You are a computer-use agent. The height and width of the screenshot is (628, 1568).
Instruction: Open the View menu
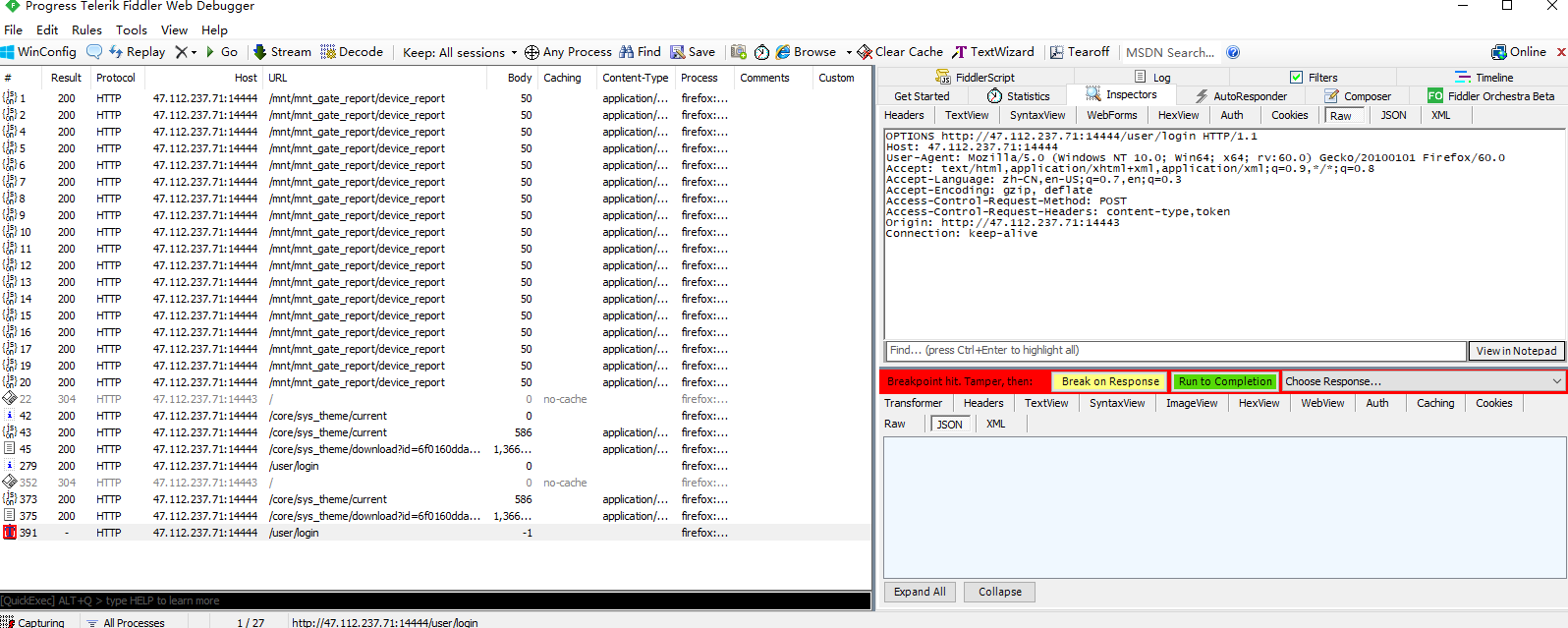point(174,29)
